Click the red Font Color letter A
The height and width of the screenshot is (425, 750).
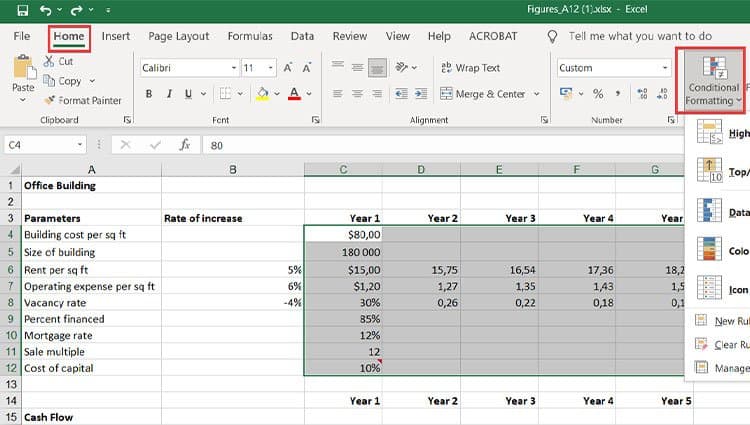tap(294, 94)
